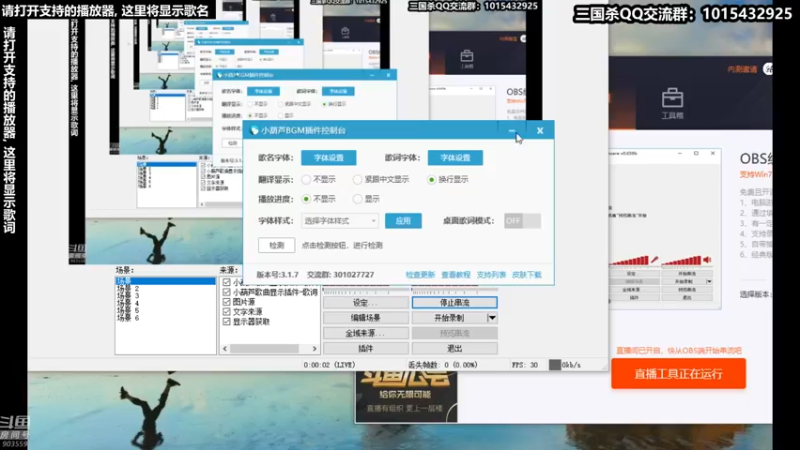The height and width of the screenshot is (450, 800).
Task: Click the 插件 plugins button in OBS
Action: (366, 348)
